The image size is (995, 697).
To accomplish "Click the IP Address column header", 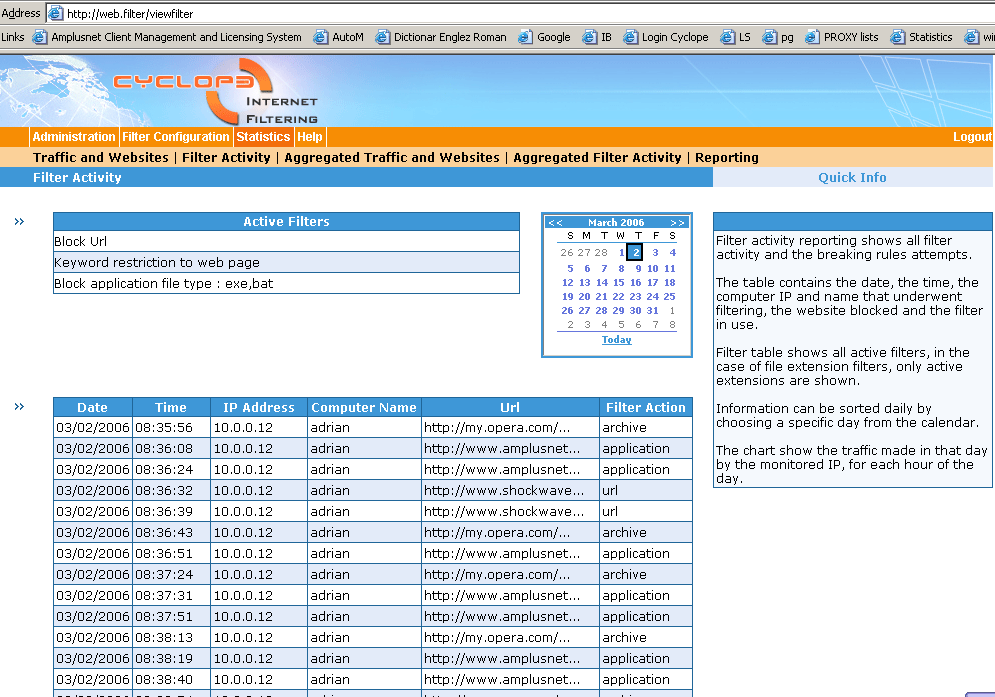I will pyautogui.click(x=259, y=408).
